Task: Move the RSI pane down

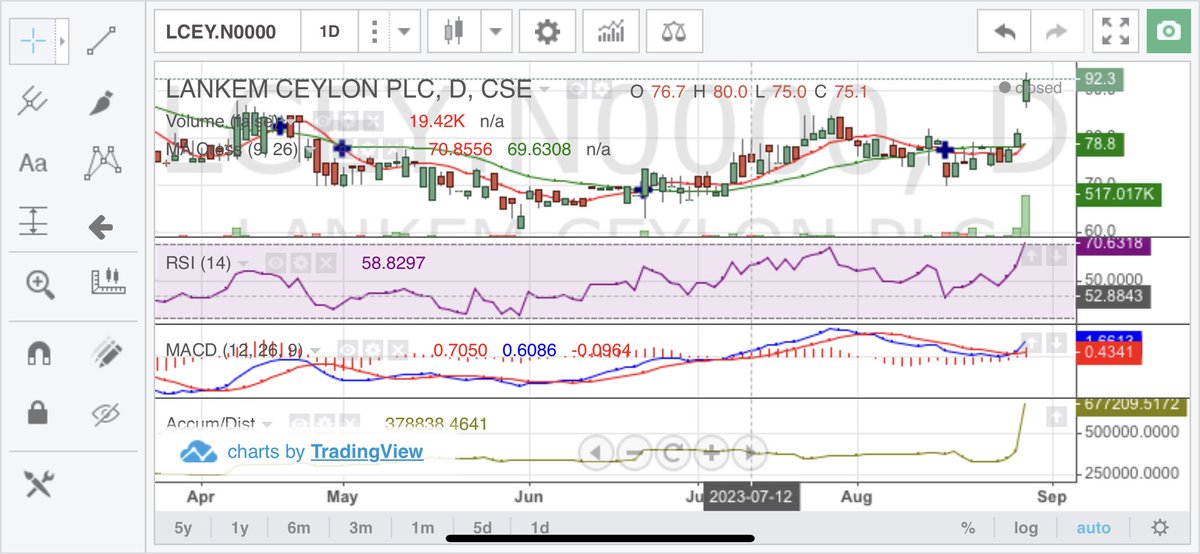Action: pyautogui.click(x=1058, y=257)
